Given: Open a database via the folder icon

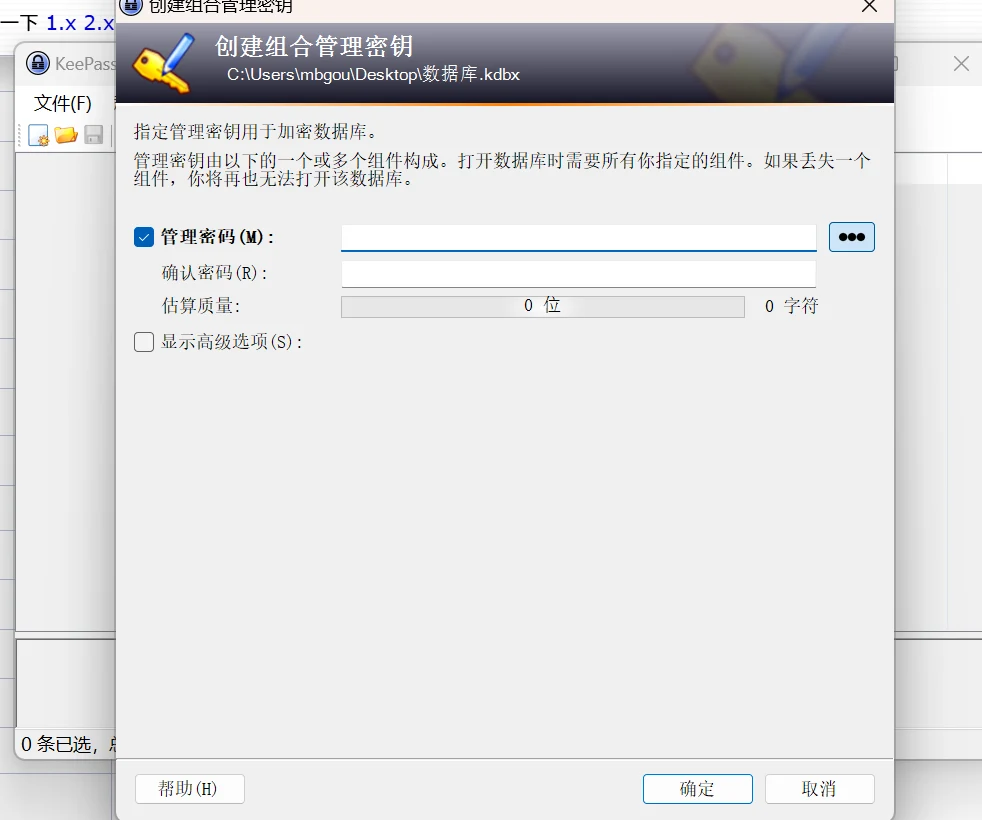Looking at the screenshot, I should tap(66, 135).
